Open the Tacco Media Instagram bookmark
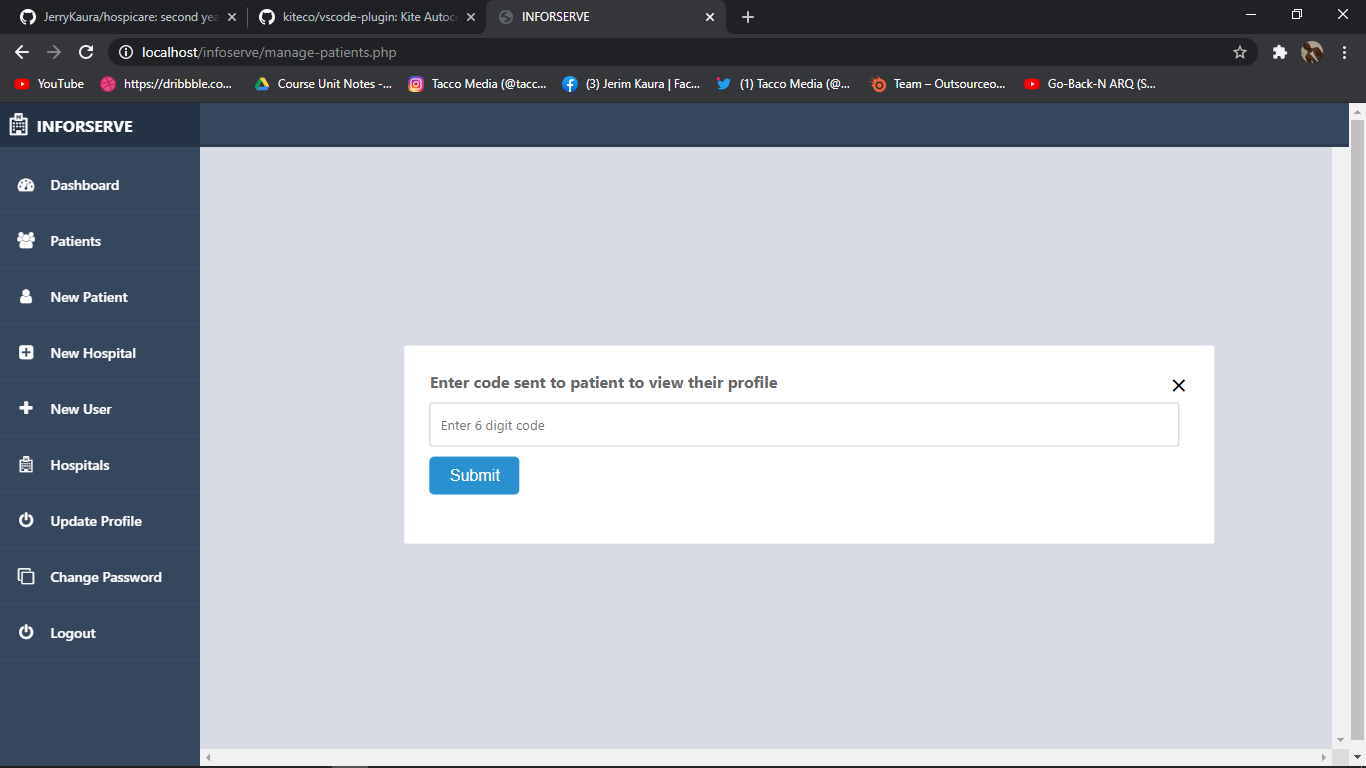1366x768 pixels. coord(478,84)
